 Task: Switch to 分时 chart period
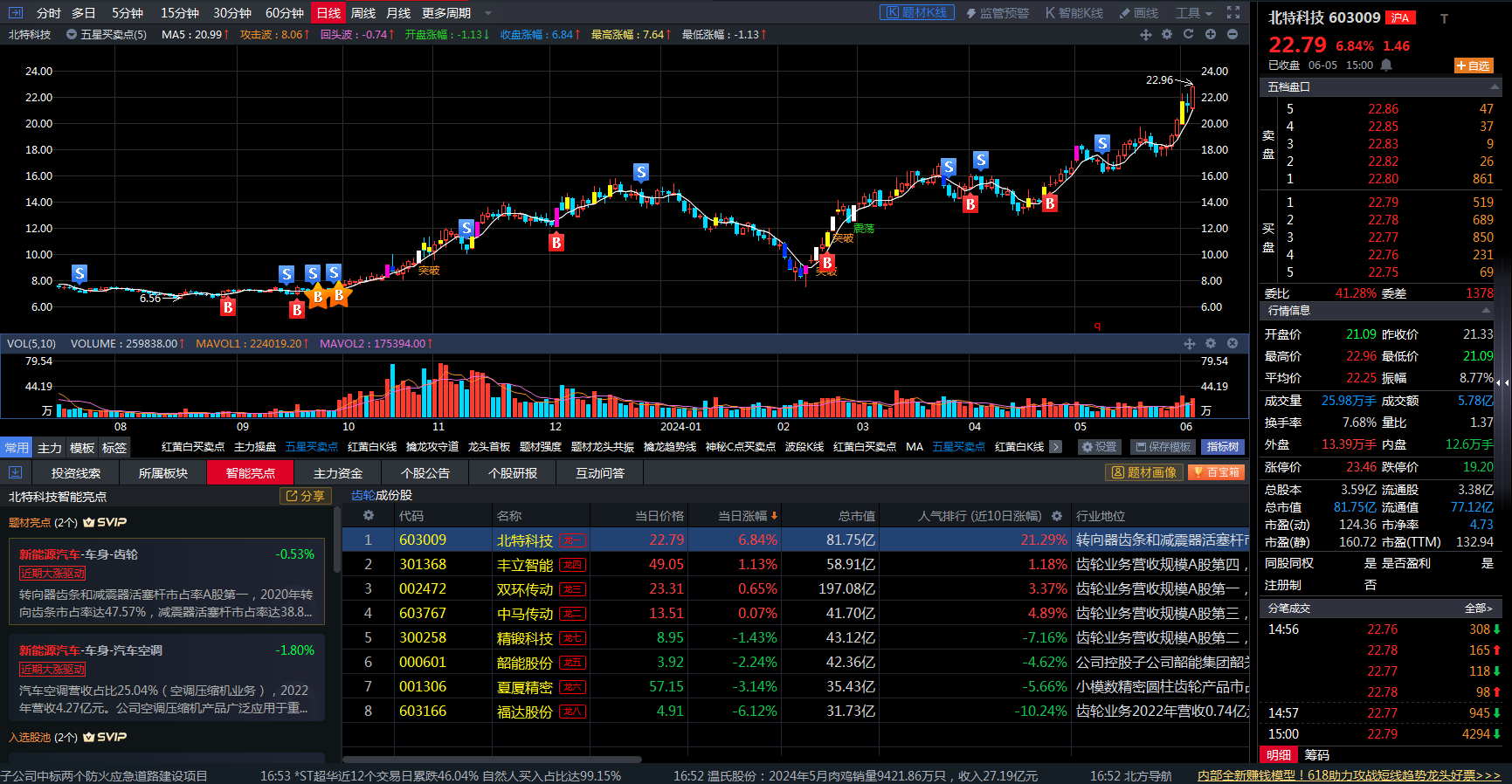click(48, 13)
